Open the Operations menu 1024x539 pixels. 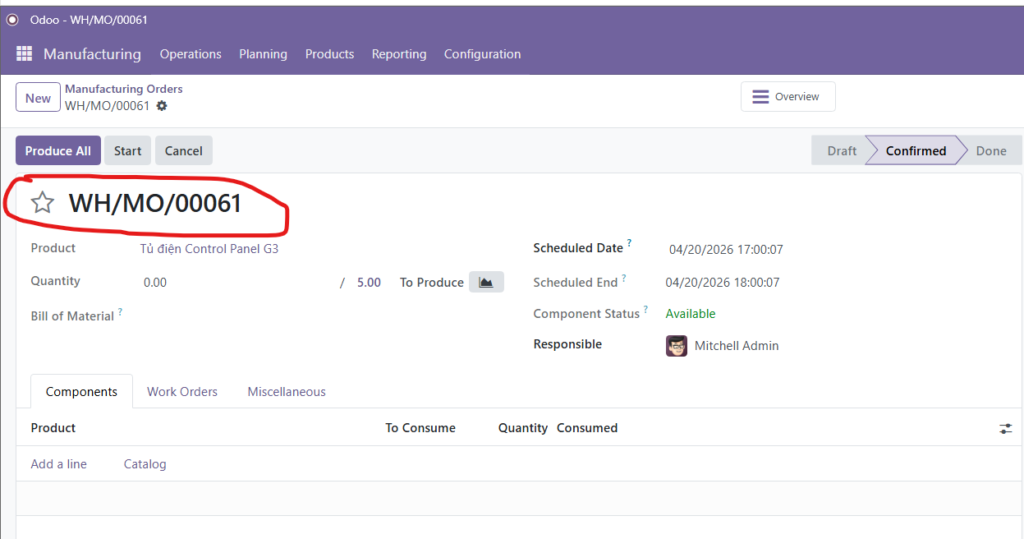tap(190, 54)
